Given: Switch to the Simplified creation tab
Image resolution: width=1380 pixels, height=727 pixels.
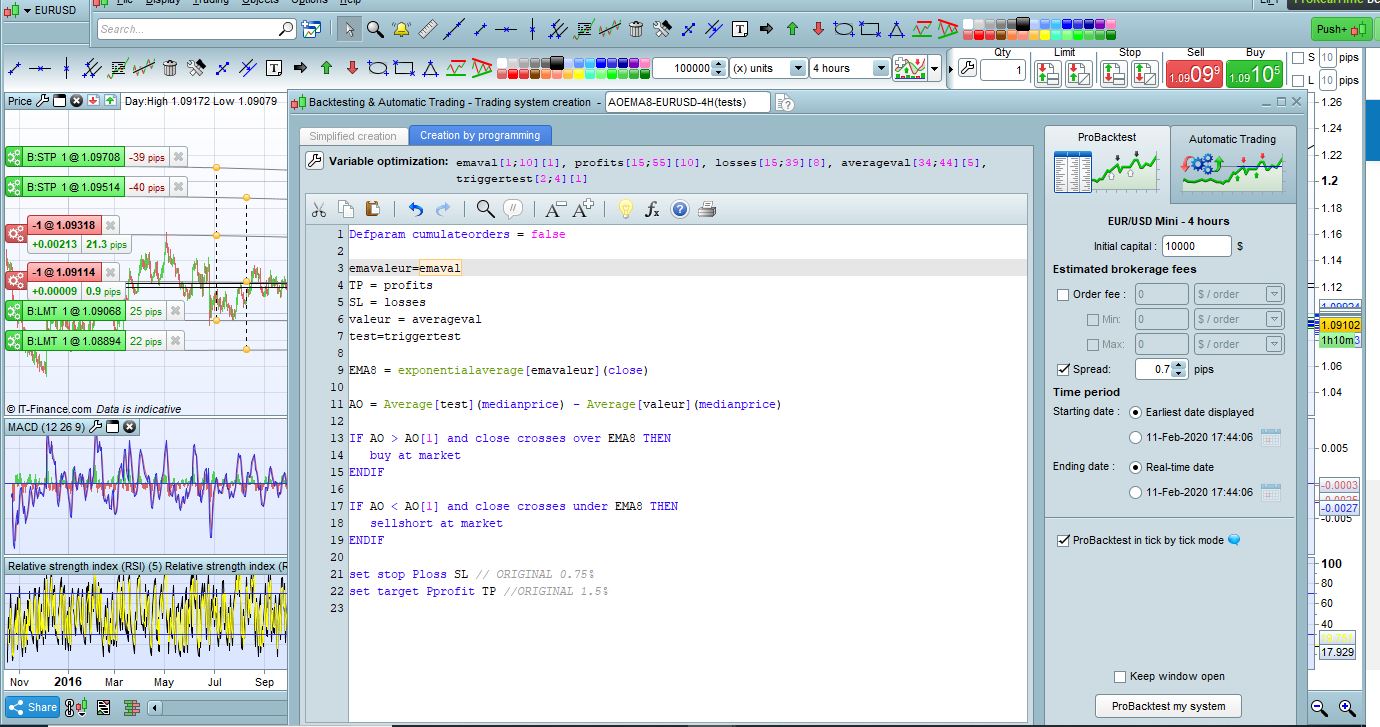Looking at the screenshot, I should (x=353, y=136).
